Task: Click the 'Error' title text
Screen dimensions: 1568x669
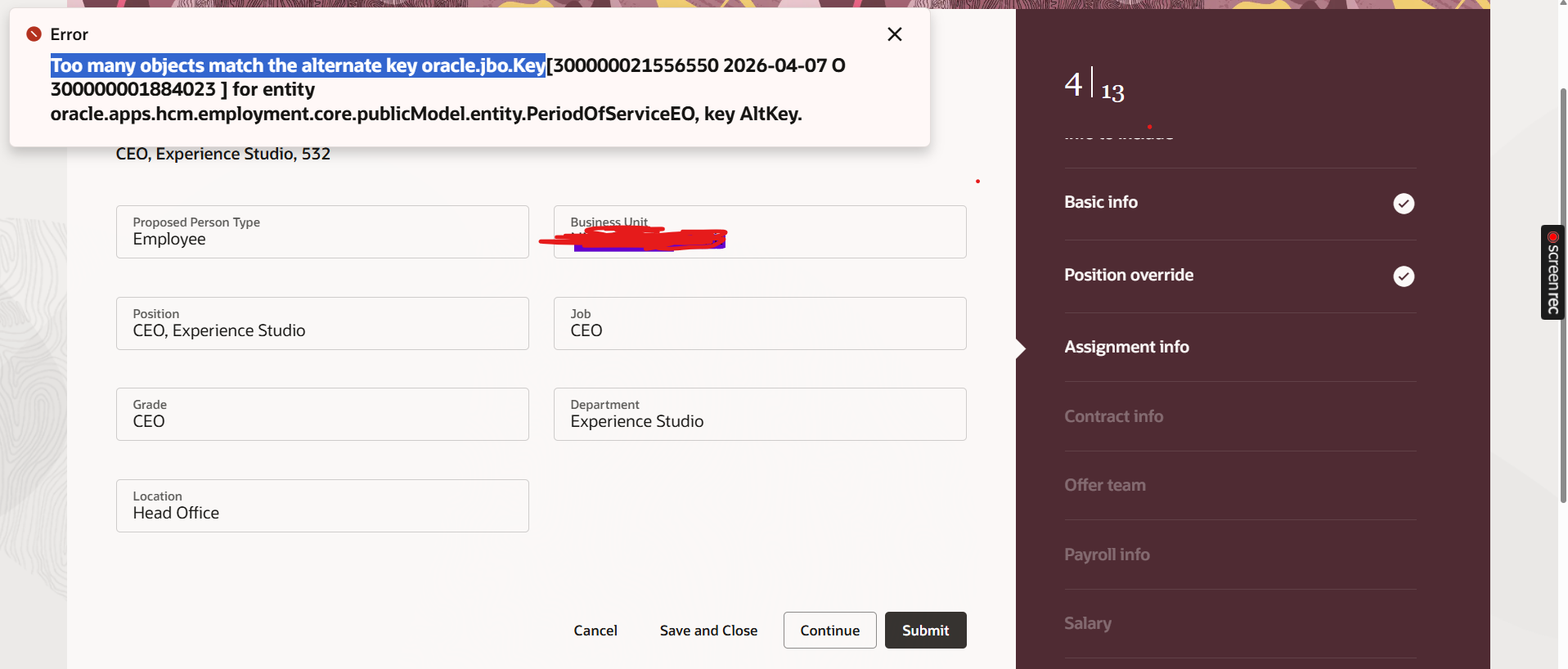Action: coord(70,34)
